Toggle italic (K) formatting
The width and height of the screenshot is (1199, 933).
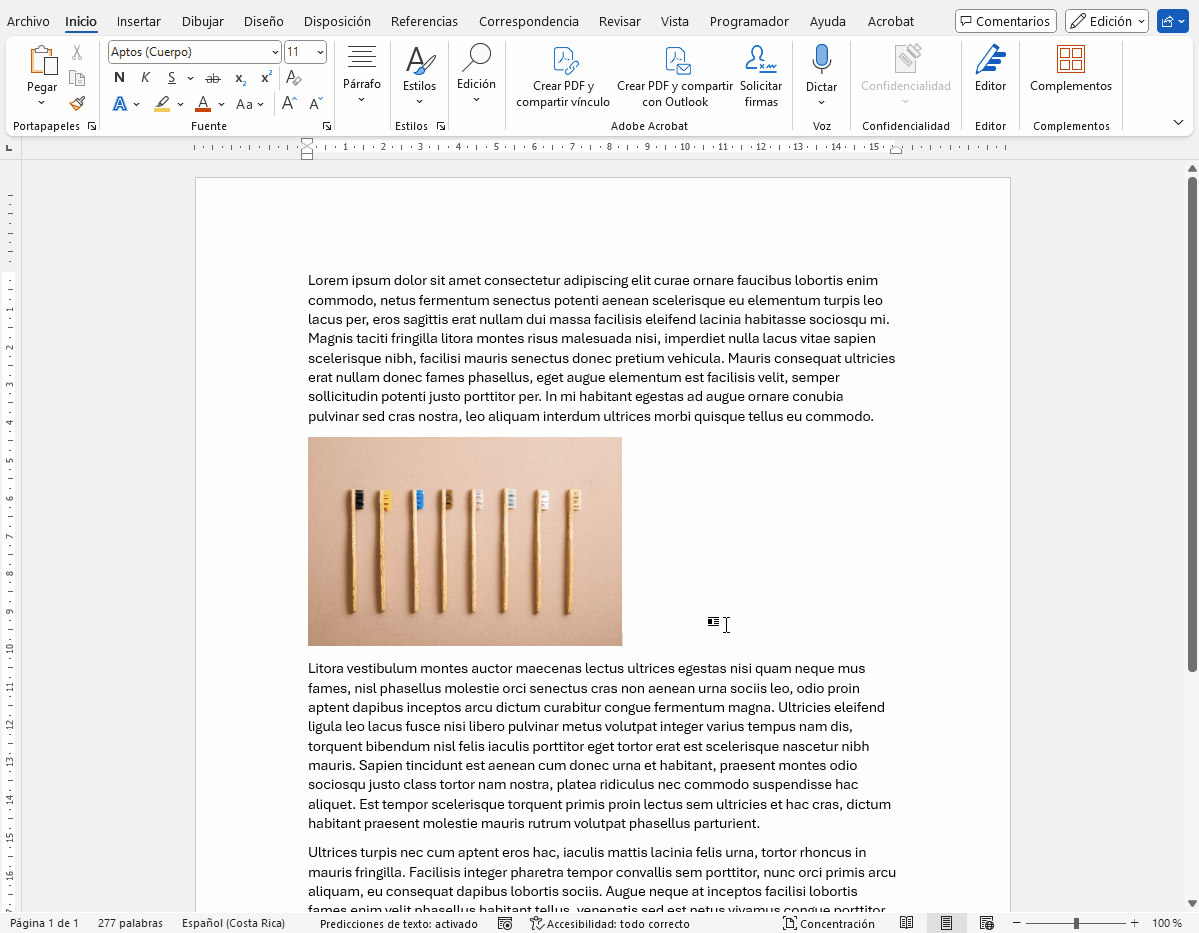coord(146,78)
